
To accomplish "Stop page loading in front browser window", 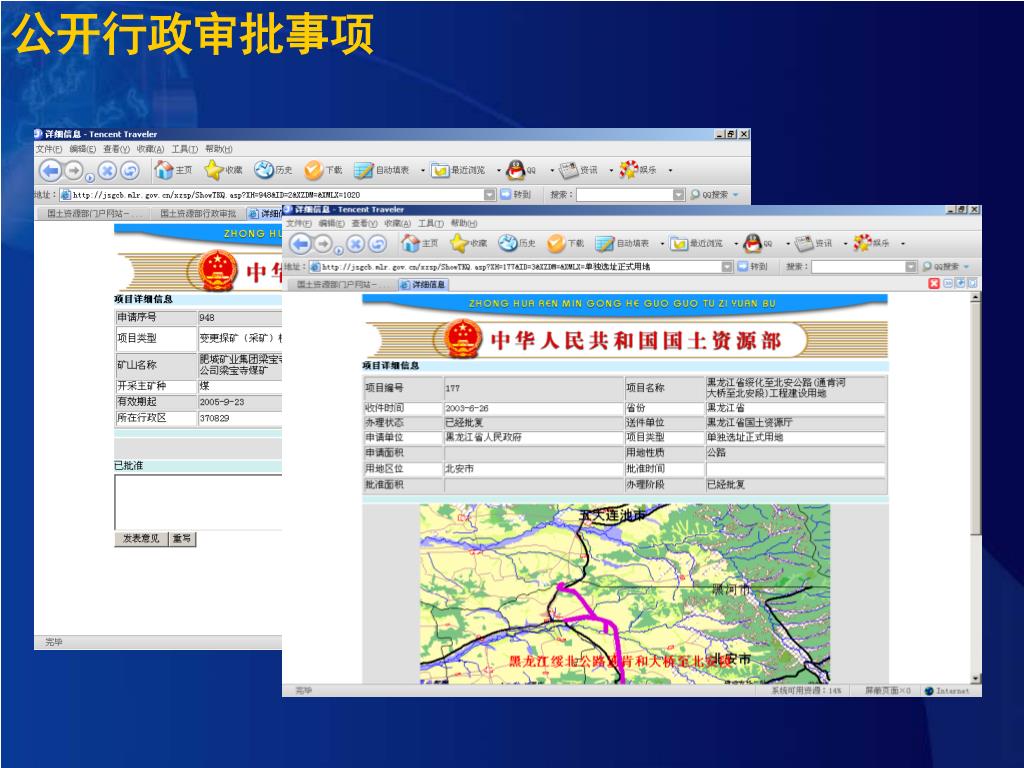I will (x=355, y=244).
